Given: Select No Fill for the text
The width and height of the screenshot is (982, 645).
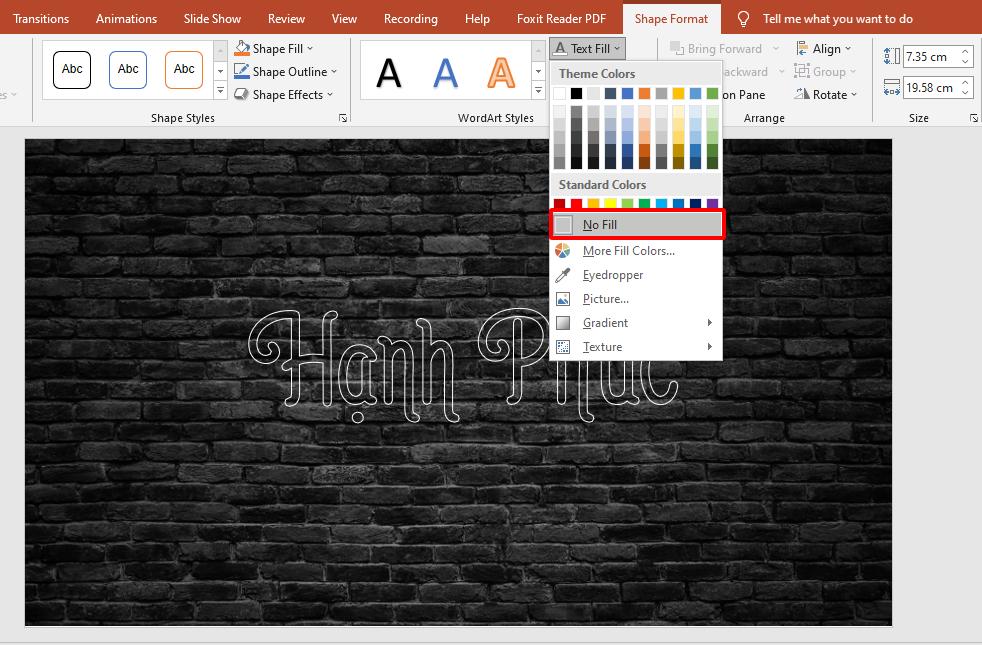Looking at the screenshot, I should [598, 223].
